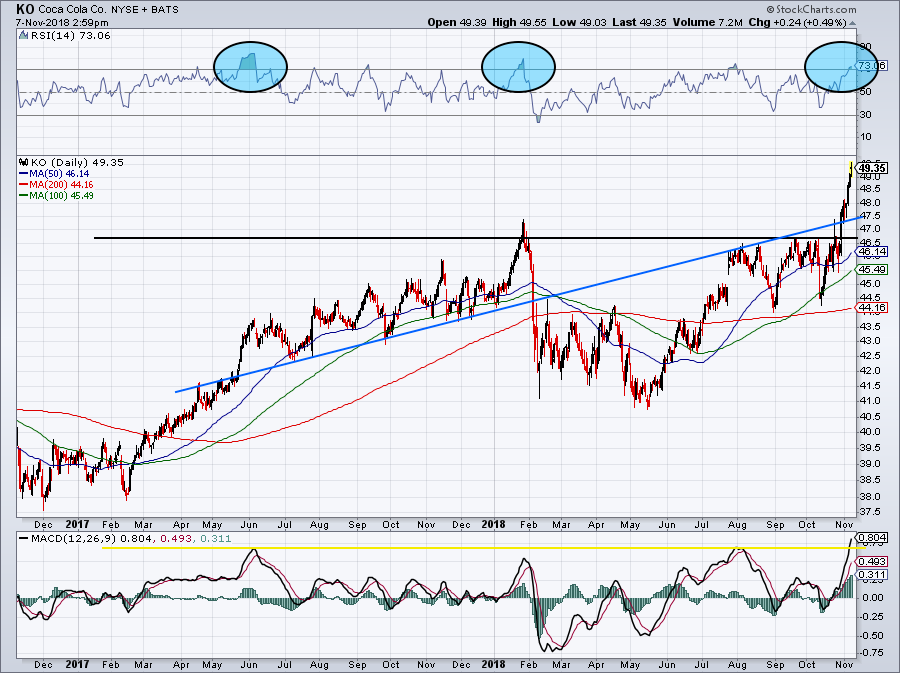The image size is (900, 673).
Task: Click the 2017 year label under the price chart
Action: (x=77, y=524)
